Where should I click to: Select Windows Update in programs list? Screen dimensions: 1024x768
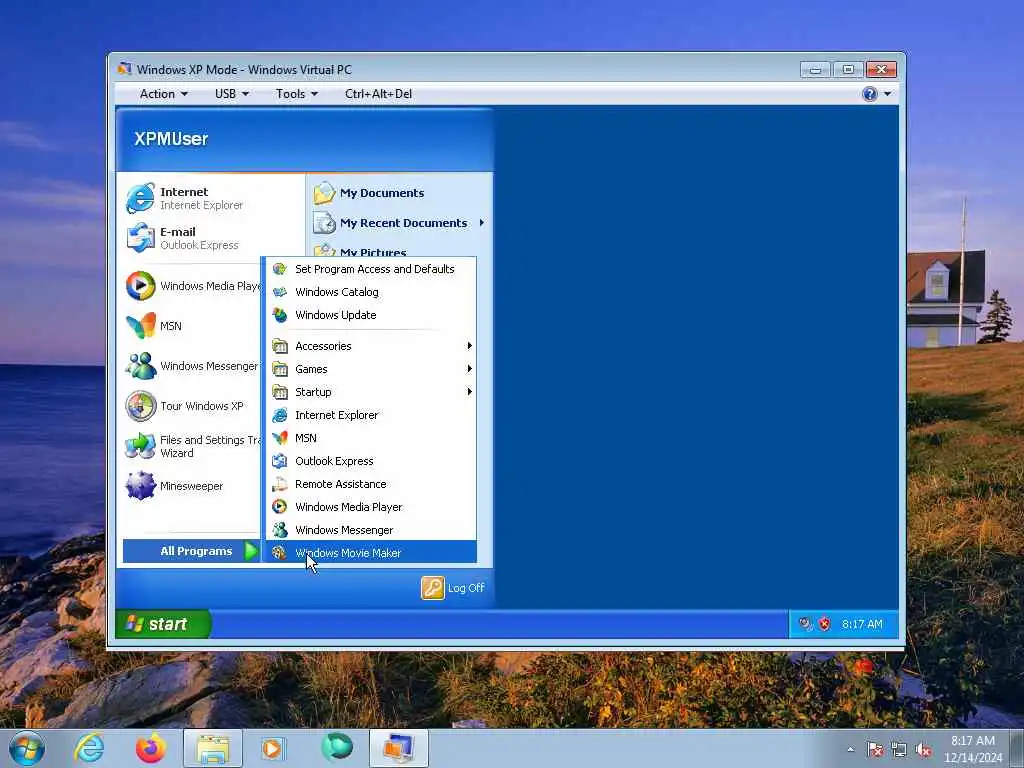click(x=370, y=315)
